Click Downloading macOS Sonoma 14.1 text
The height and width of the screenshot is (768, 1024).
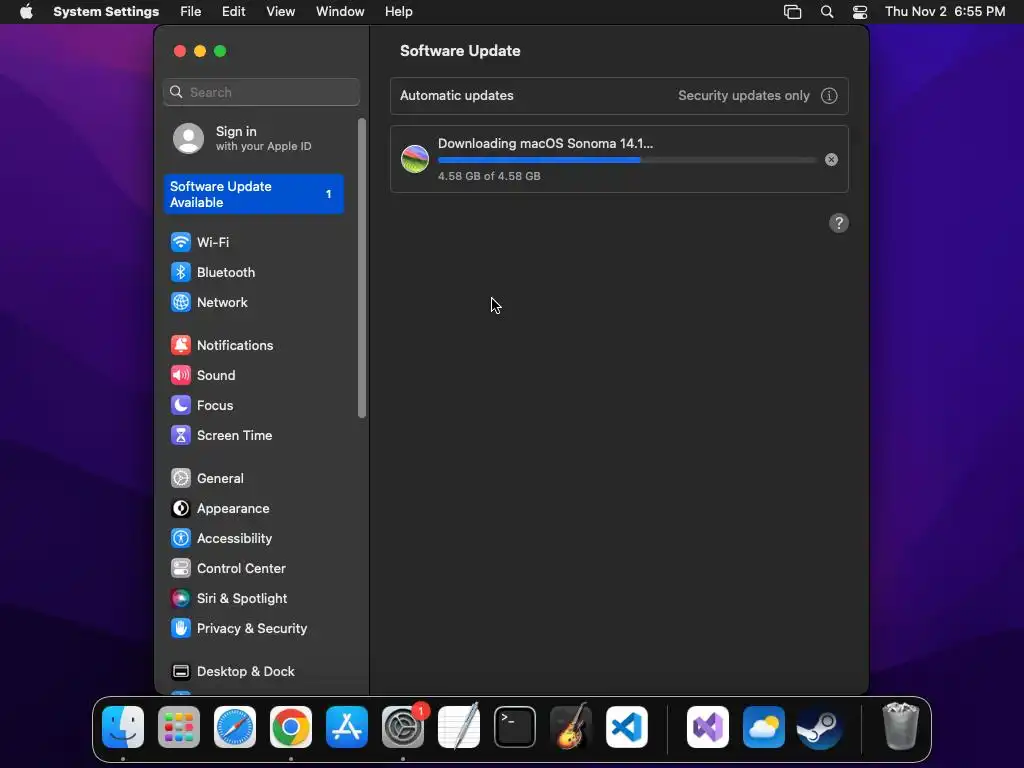click(545, 144)
